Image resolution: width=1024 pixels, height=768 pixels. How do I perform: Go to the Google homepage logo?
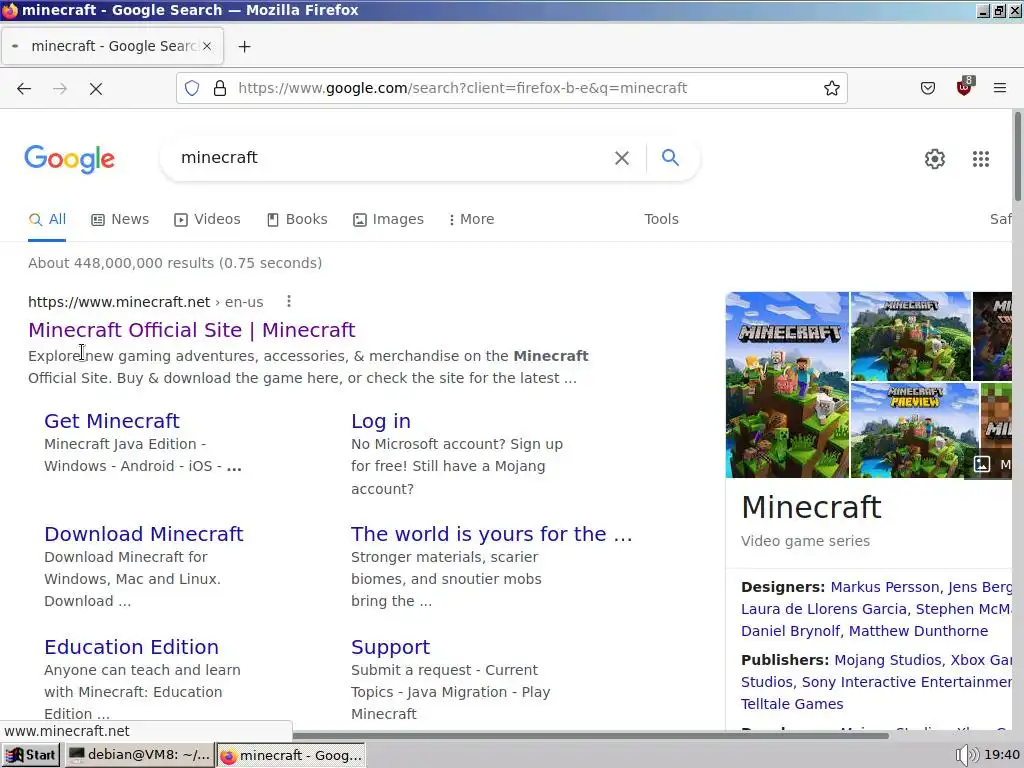click(x=70, y=159)
